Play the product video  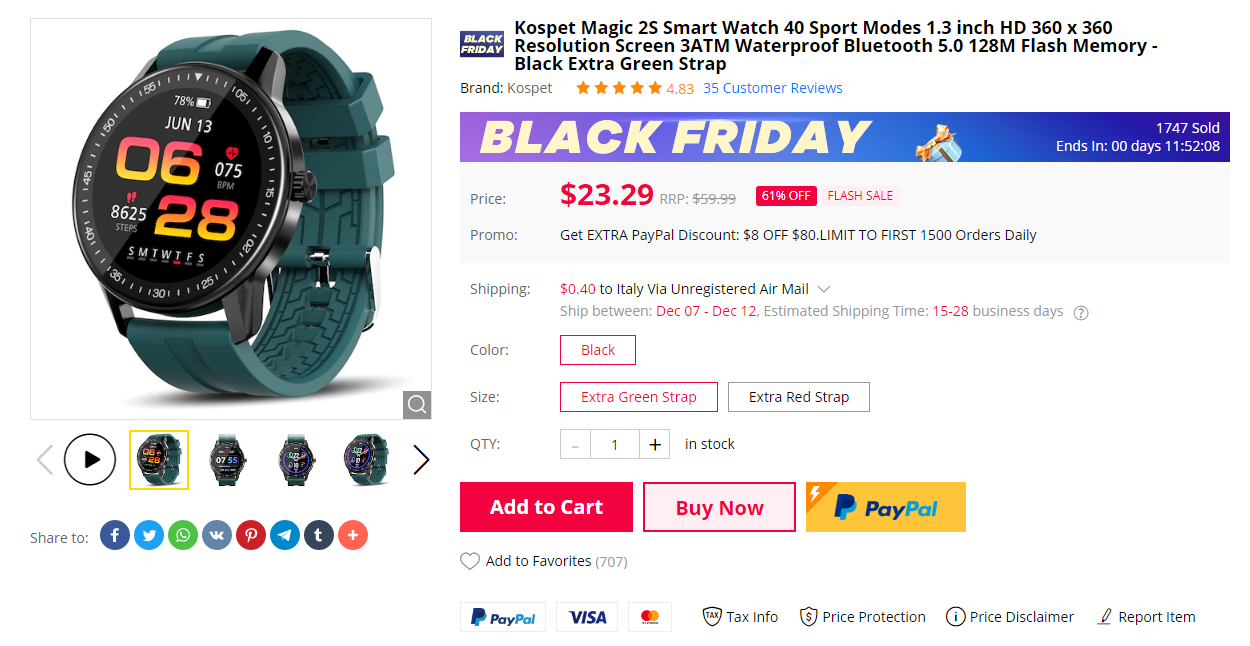pyautogui.click(x=90, y=459)
